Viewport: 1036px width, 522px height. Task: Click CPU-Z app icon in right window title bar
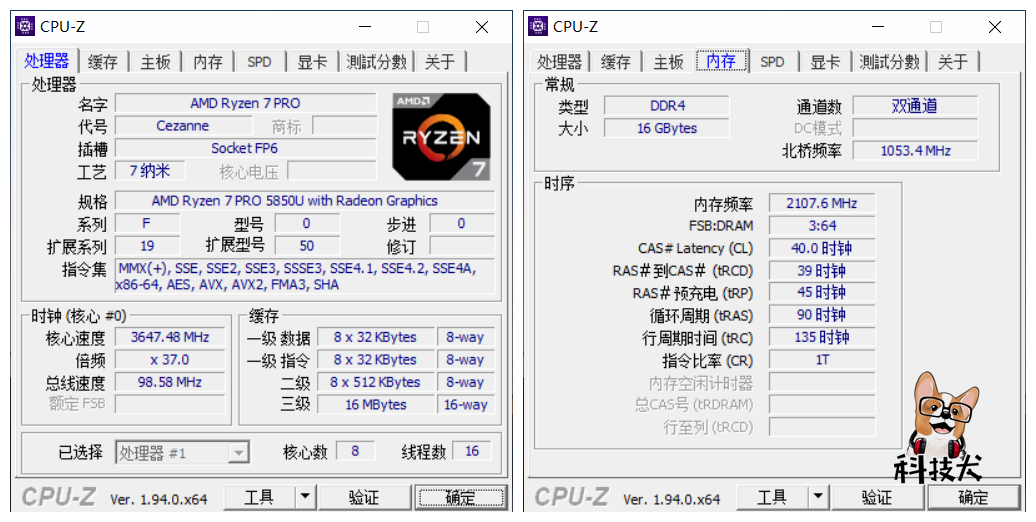tap(538, 26)
